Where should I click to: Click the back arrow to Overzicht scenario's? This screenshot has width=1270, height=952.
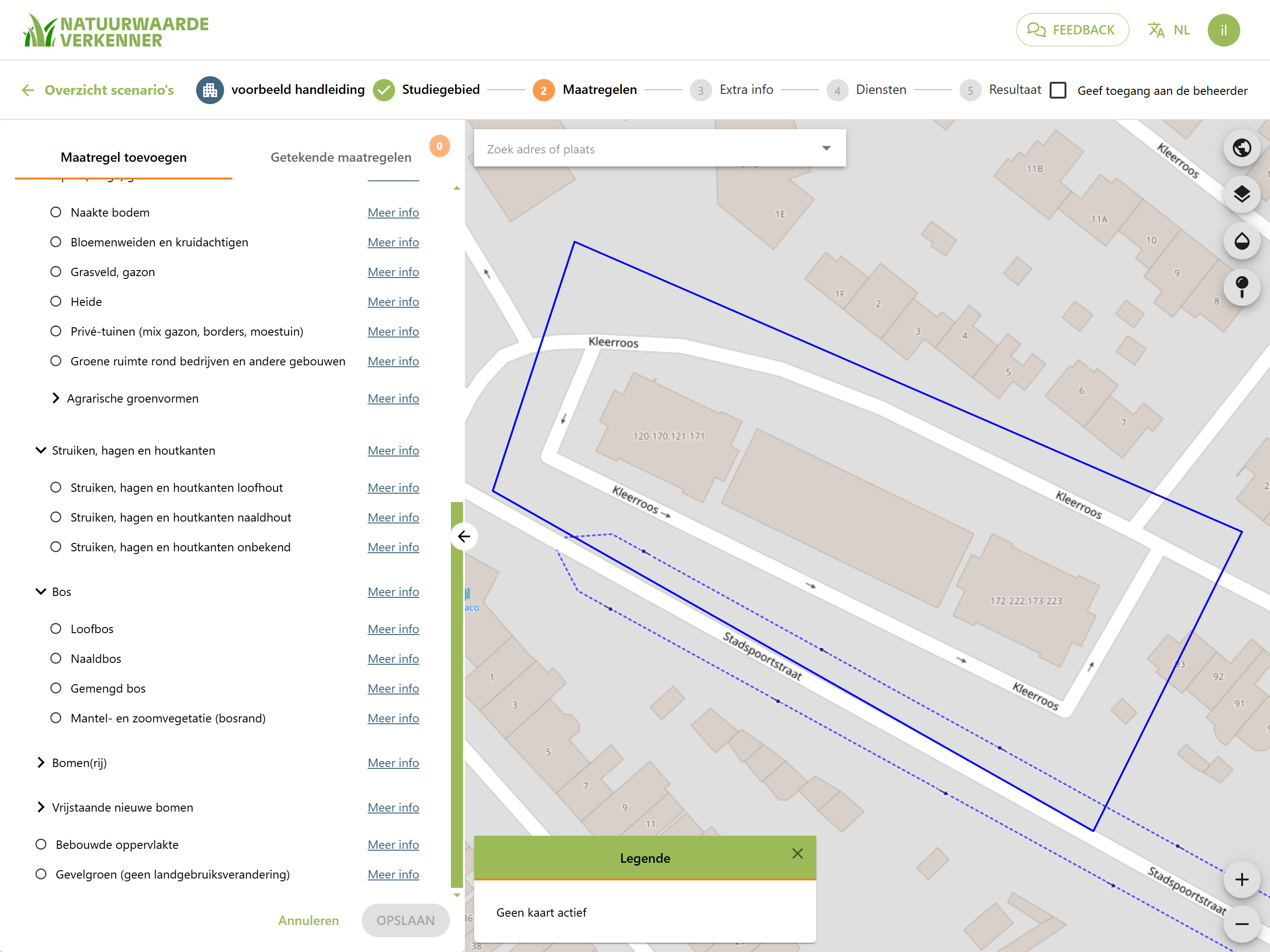click(x=28, y=90)
